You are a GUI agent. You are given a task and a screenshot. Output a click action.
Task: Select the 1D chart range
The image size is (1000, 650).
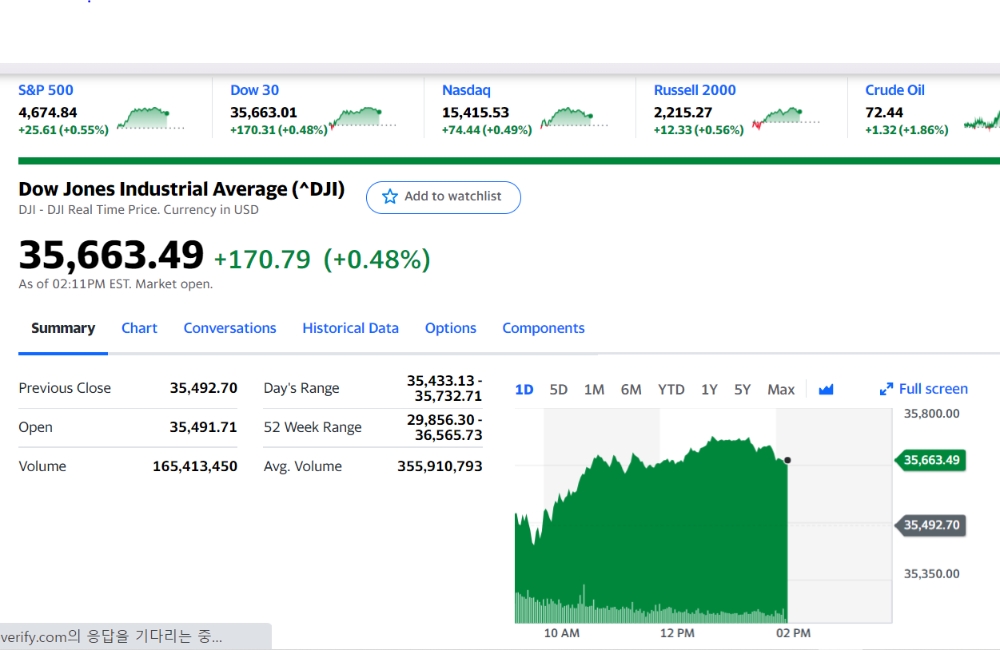[x=524, y=389]
